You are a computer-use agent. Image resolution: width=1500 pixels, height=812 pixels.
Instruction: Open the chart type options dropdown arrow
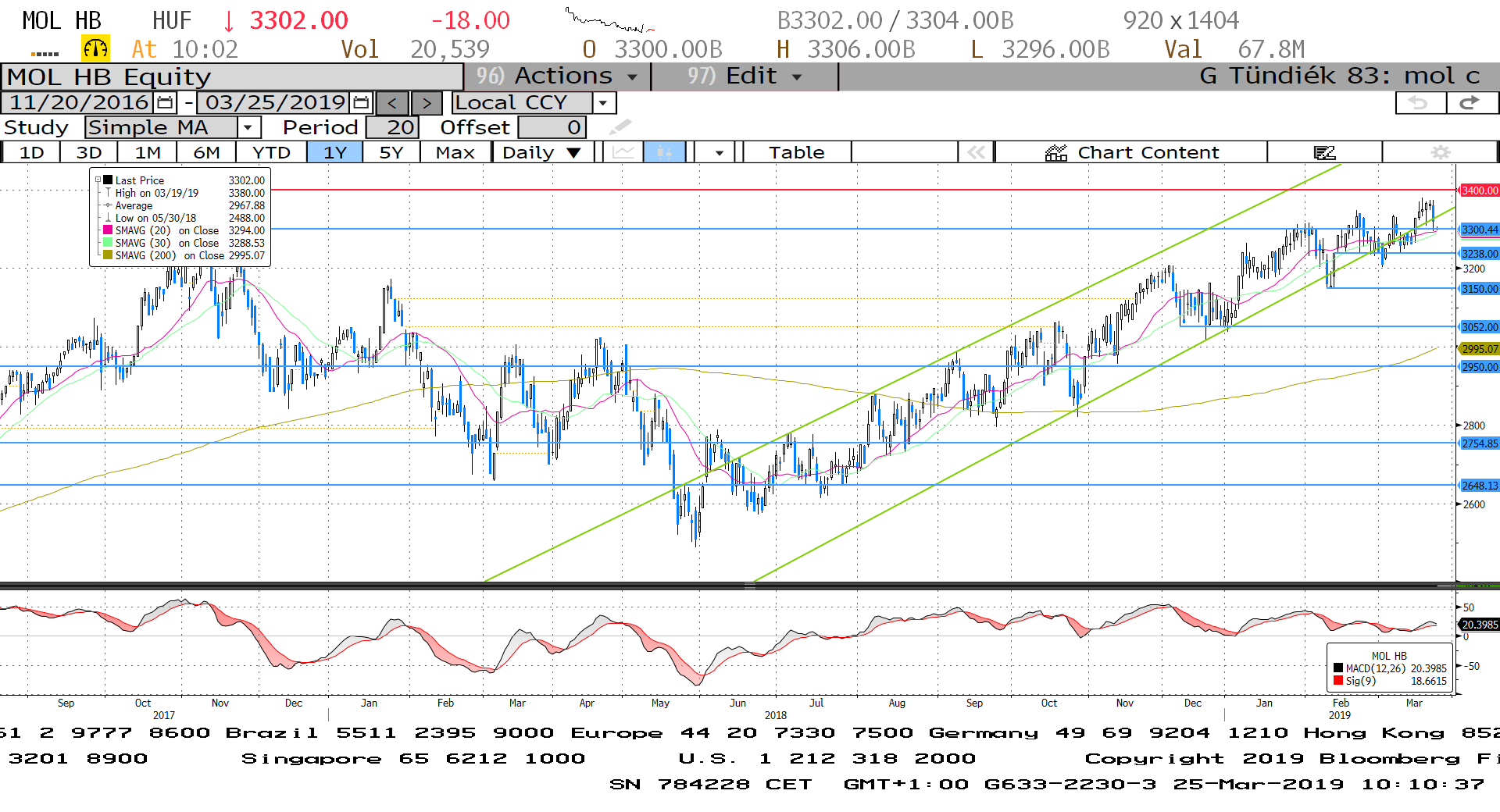[x=719, y=152]
